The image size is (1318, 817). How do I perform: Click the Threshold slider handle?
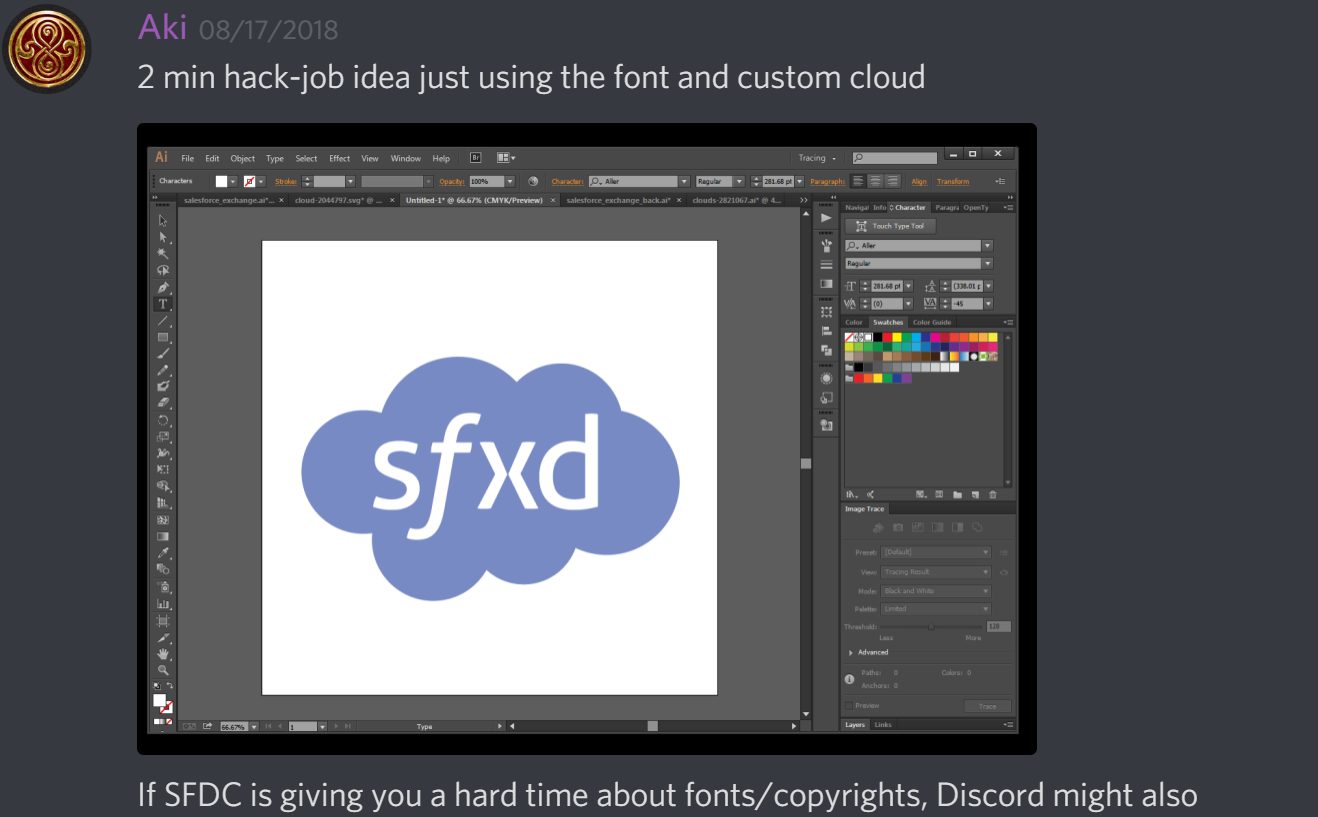(x=931, y=627)
